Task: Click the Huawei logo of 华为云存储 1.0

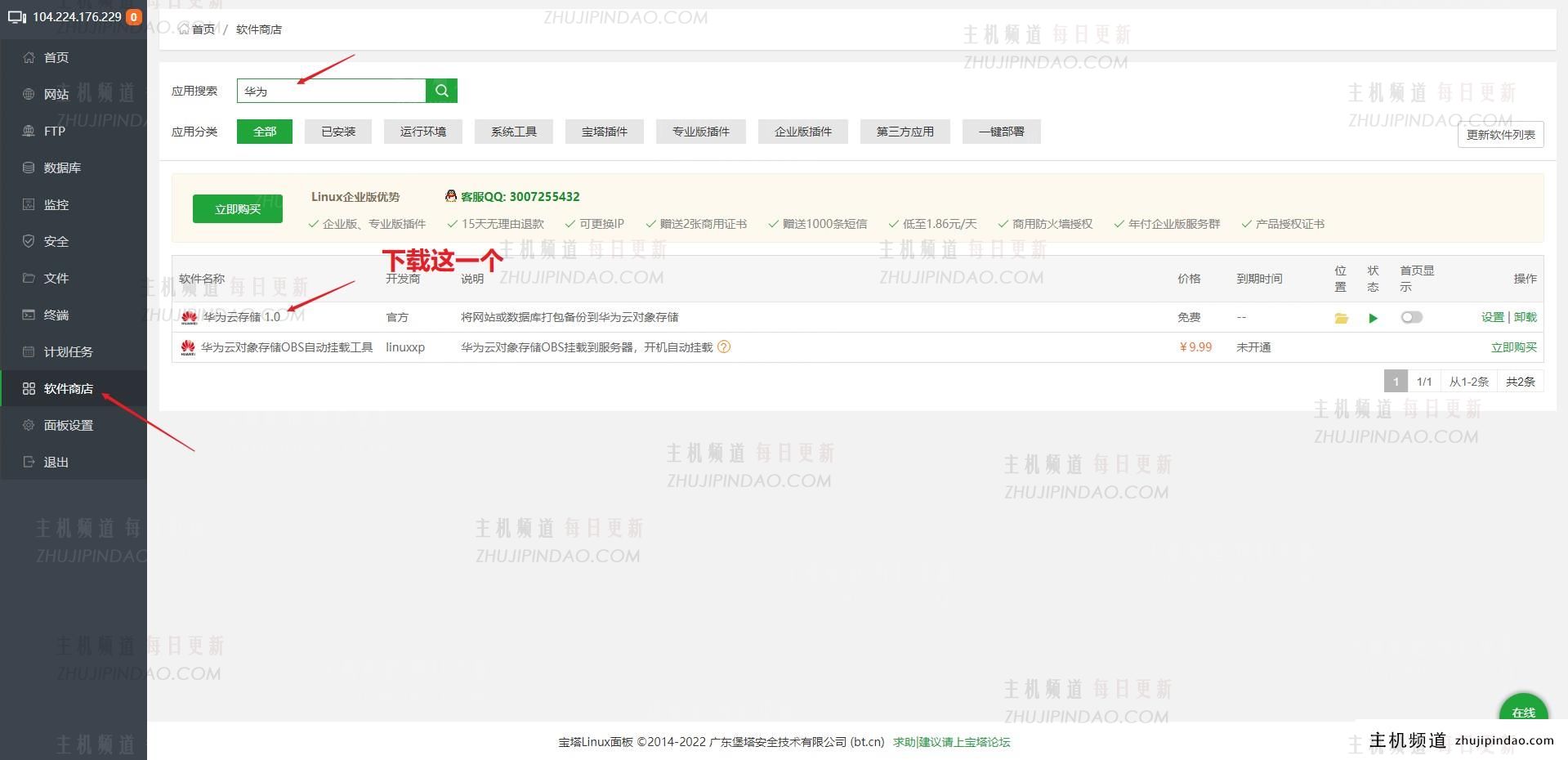Action: [x=189, y=317]
